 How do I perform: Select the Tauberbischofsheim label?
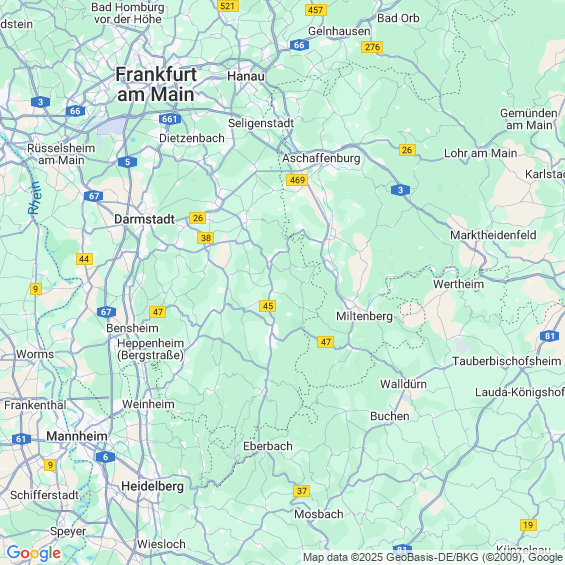[x=507, y=361]
